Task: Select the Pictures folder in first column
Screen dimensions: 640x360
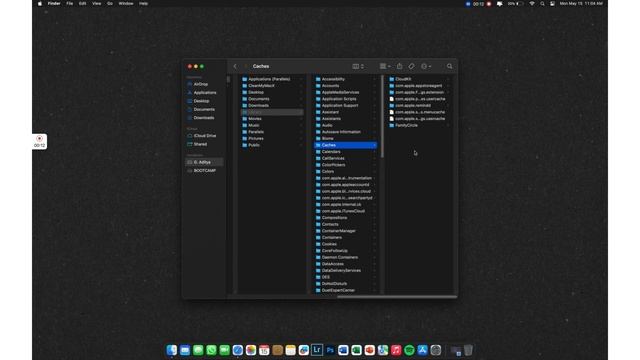Action: (272, 138)
